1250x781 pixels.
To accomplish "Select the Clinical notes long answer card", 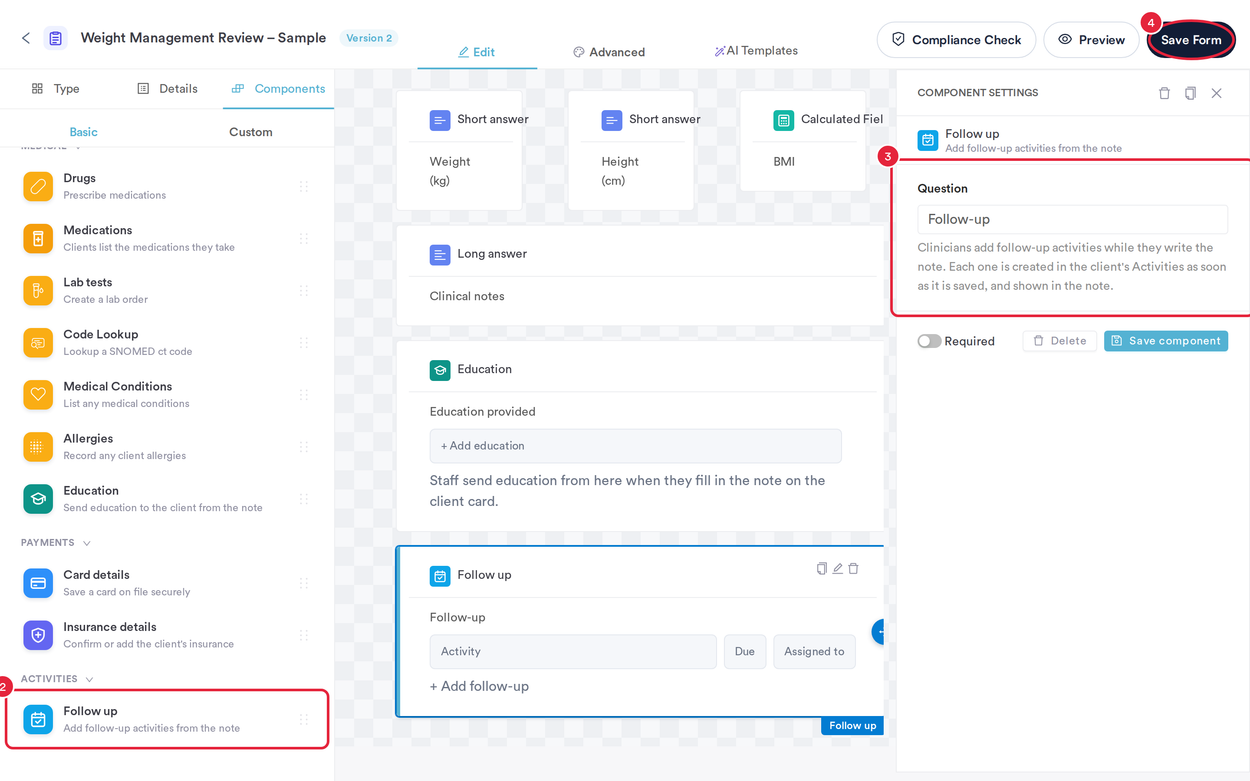I will pyautogui.click(x=640, y=276).
